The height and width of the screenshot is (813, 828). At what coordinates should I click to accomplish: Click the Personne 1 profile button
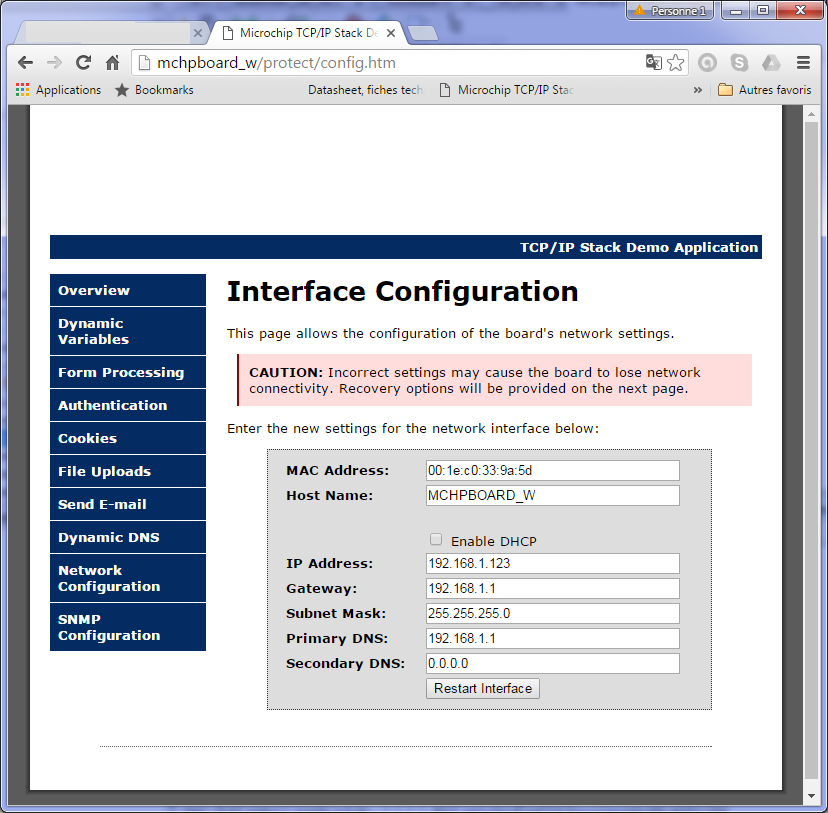pos(670,11)
